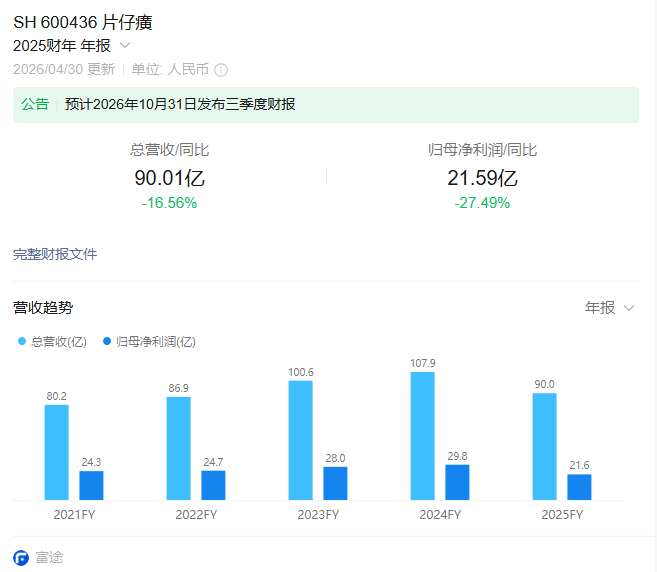Viewport: 657px width, 572px height.
Task: Open the 年报 chart period dropdown
Action: coord(609,308)
